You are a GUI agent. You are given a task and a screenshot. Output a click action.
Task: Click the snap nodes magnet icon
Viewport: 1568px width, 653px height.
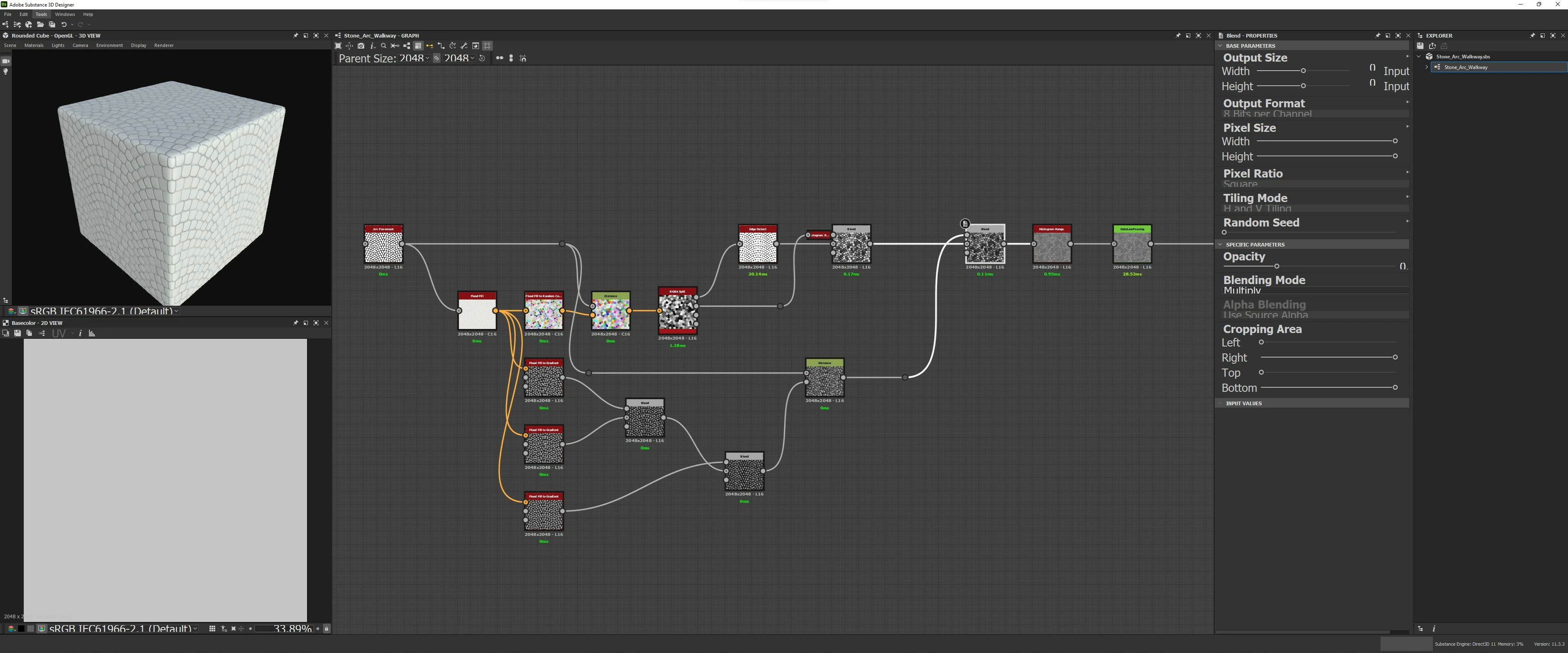click(x=523, y=58)
